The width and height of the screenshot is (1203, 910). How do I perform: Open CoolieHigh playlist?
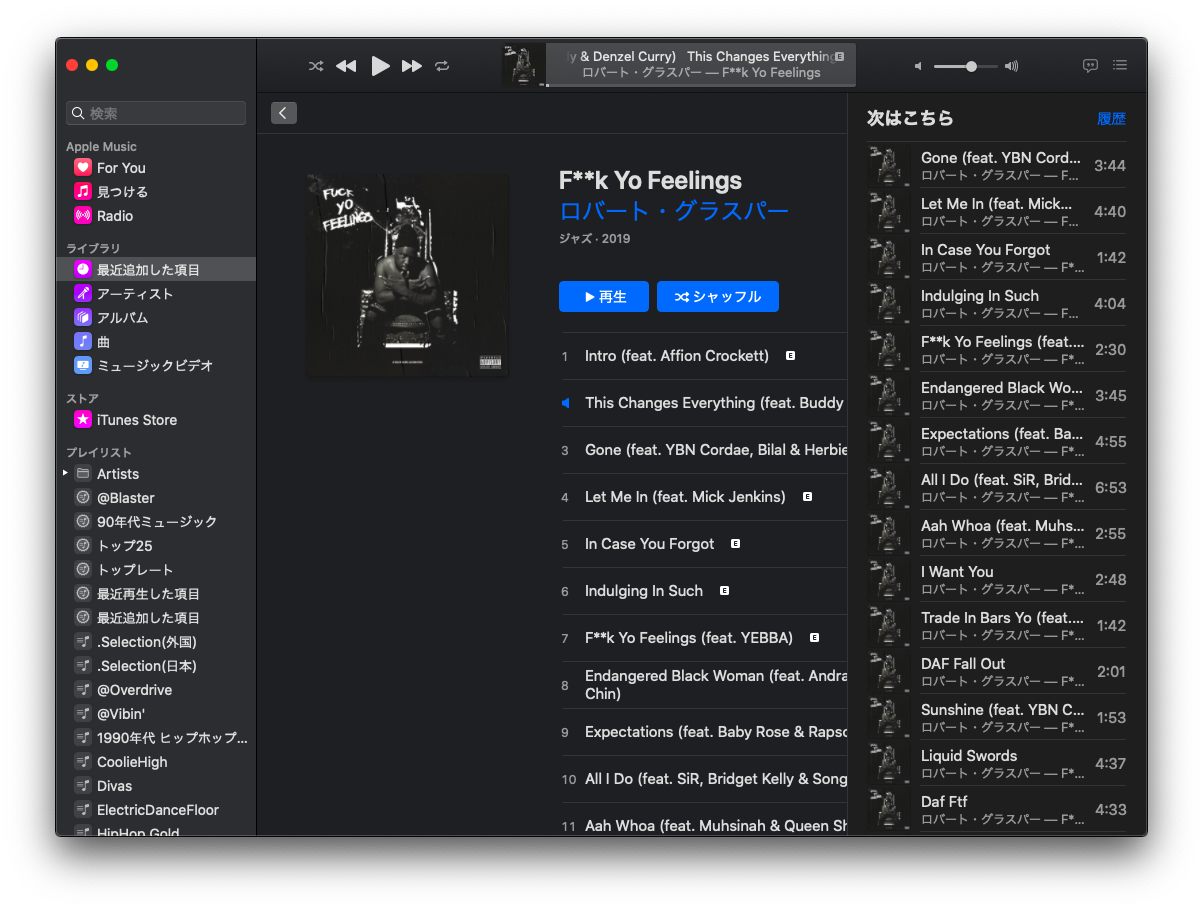pos(156,762)
